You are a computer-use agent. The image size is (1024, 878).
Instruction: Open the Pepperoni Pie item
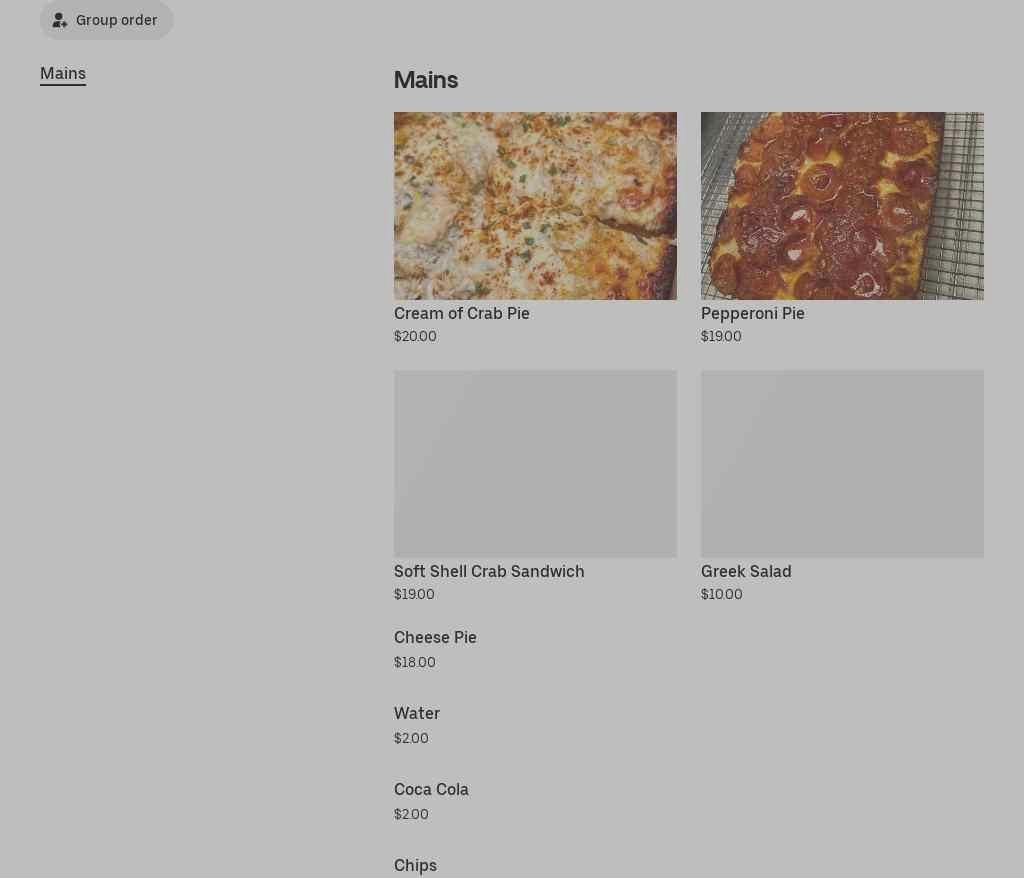click(x=753, y=313)
